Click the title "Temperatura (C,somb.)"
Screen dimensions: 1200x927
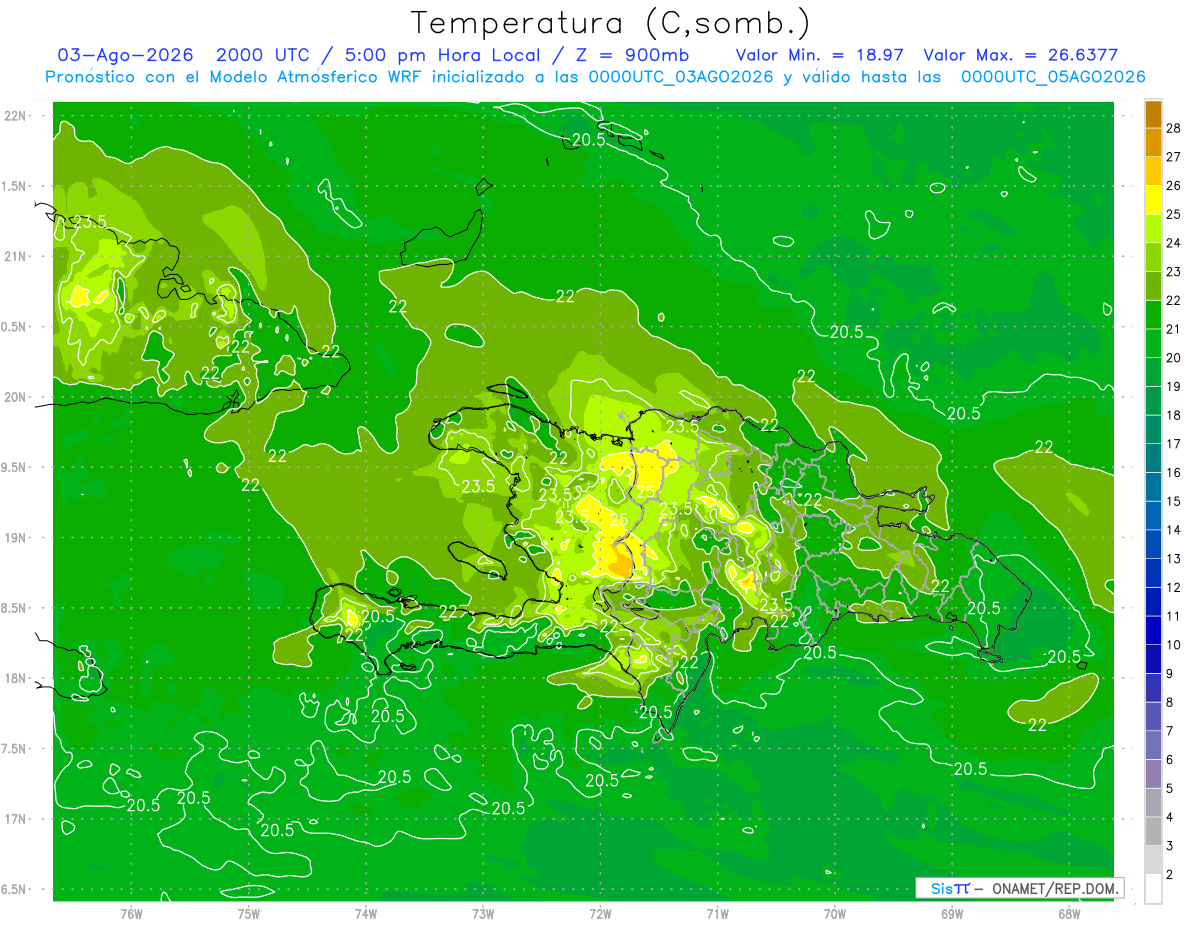point(611,23)
